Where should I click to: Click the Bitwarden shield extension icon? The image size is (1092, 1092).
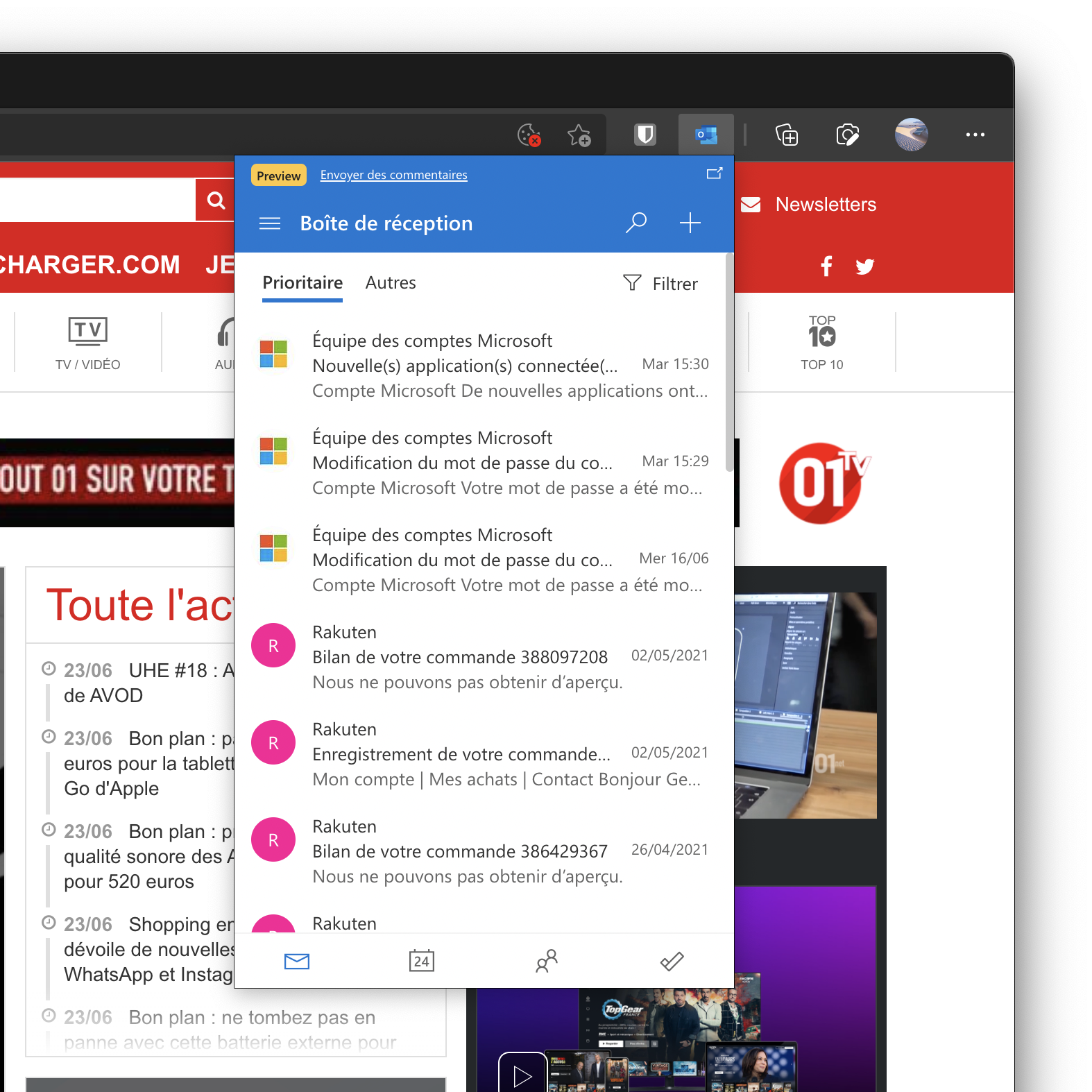(645, 135)
